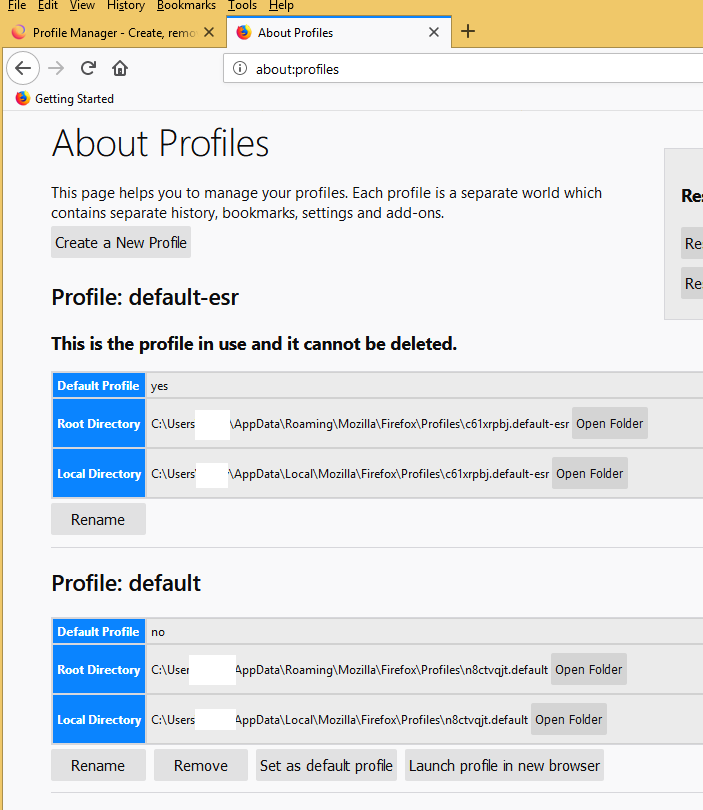Viewport: 703px width, 810px height.
Task: Open Root Directory folder for n8ctvqjt.default profile
Action: coord(588,669)
